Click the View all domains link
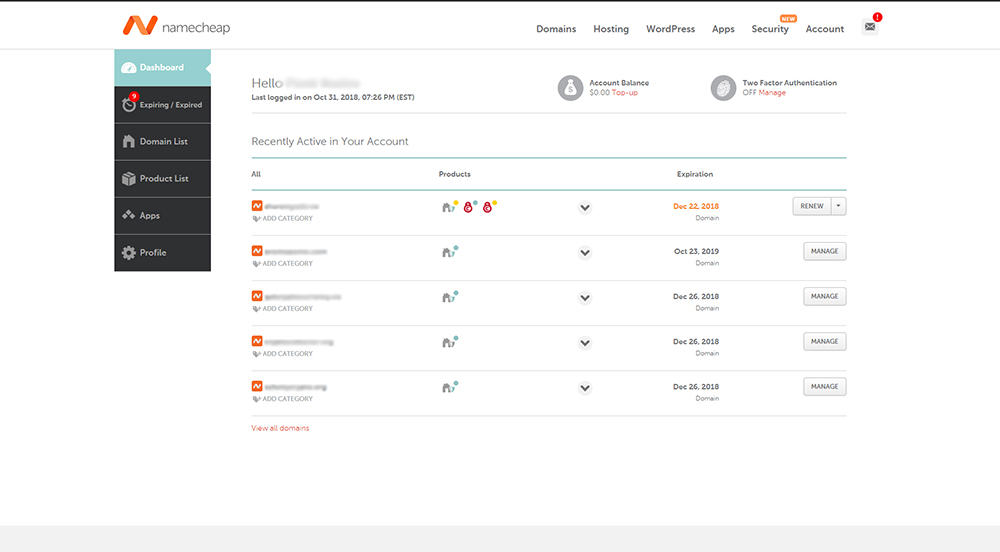 (280, 428)
